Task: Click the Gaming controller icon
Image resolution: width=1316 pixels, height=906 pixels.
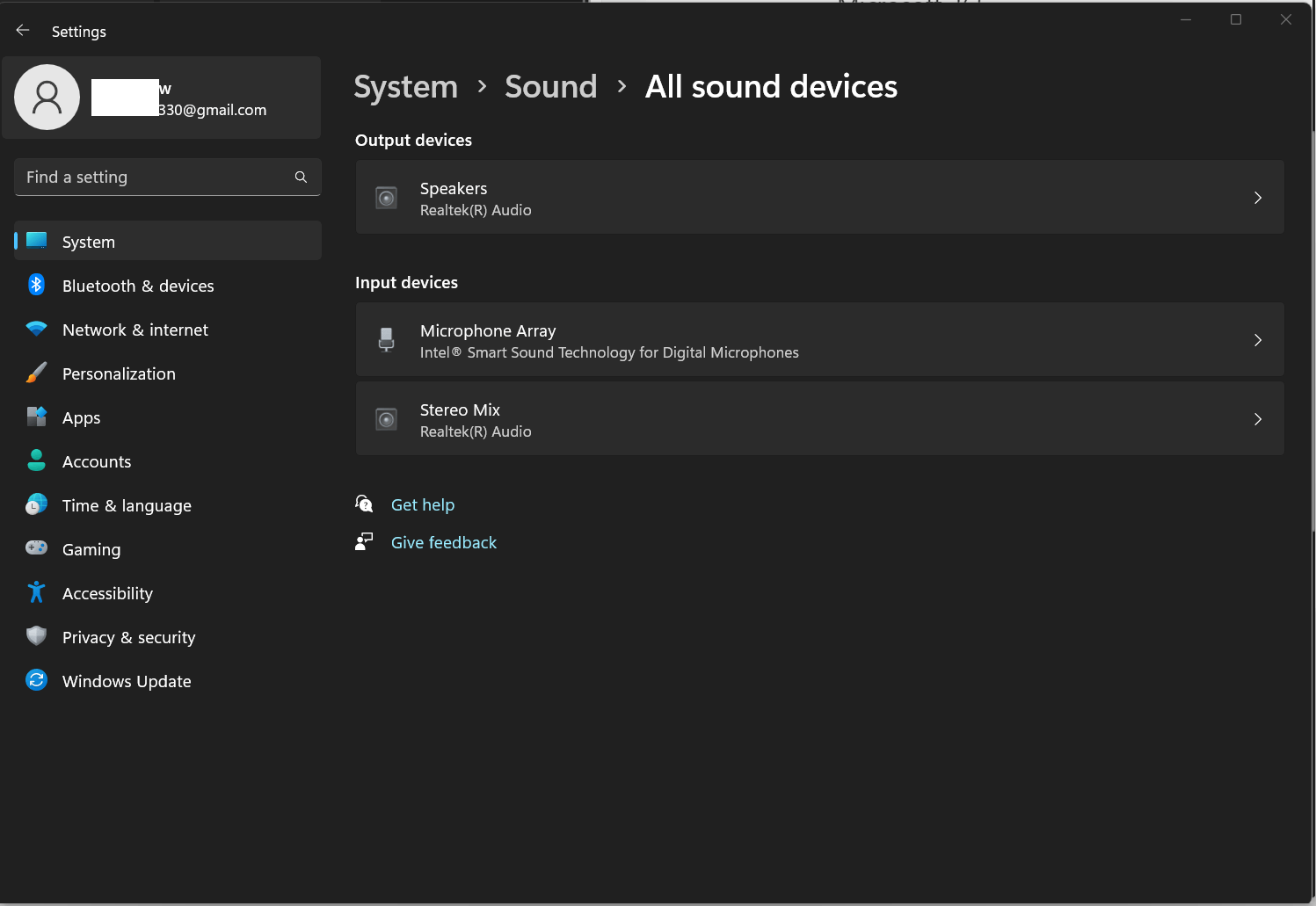Action: point(36,548)
